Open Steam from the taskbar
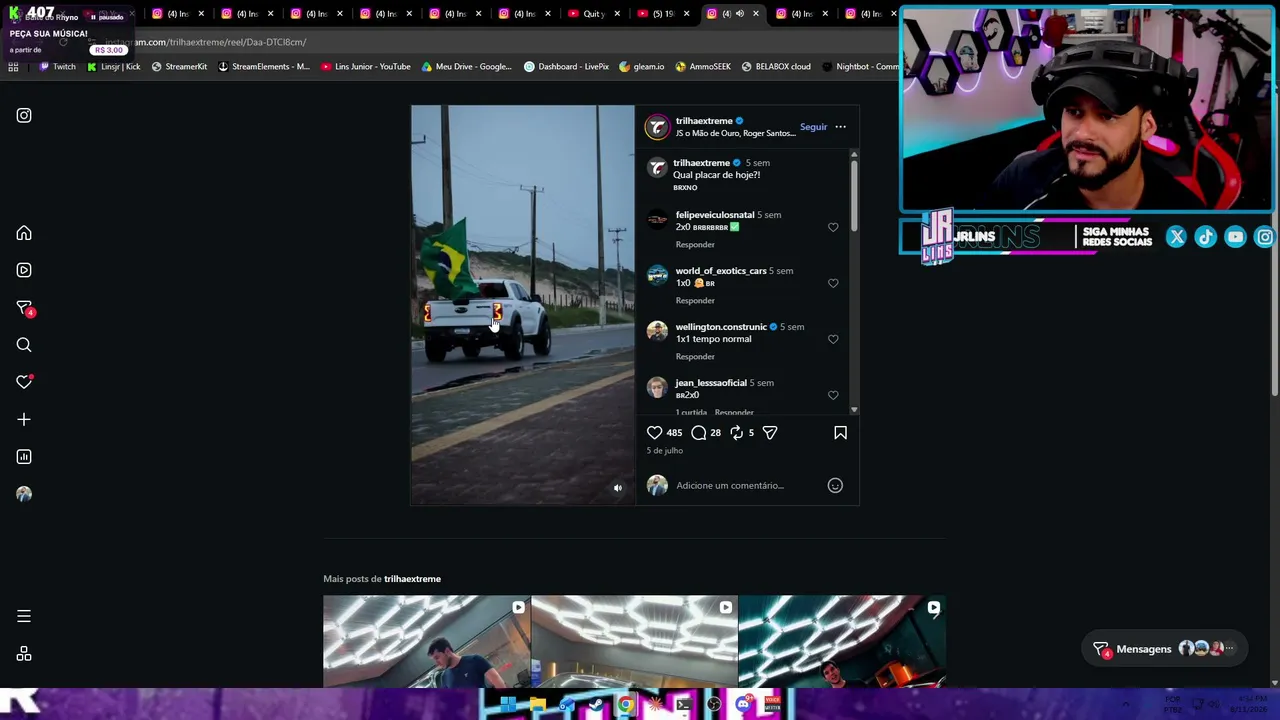The image size is (1280, 720). click(596, 705)
